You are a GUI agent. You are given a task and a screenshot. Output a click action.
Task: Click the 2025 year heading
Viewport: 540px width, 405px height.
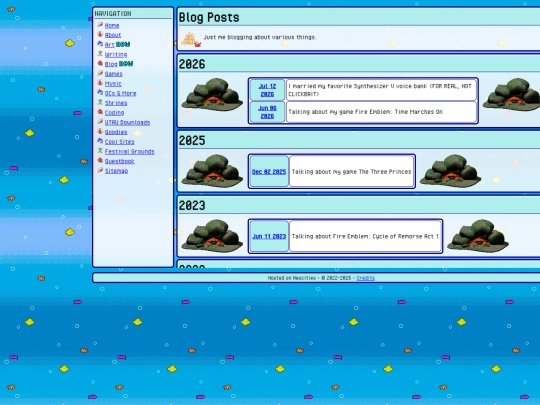pos(192,141)
